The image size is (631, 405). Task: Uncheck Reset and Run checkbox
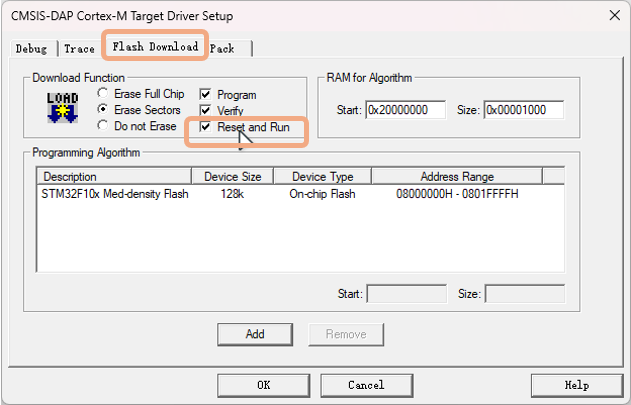[205, 127]
